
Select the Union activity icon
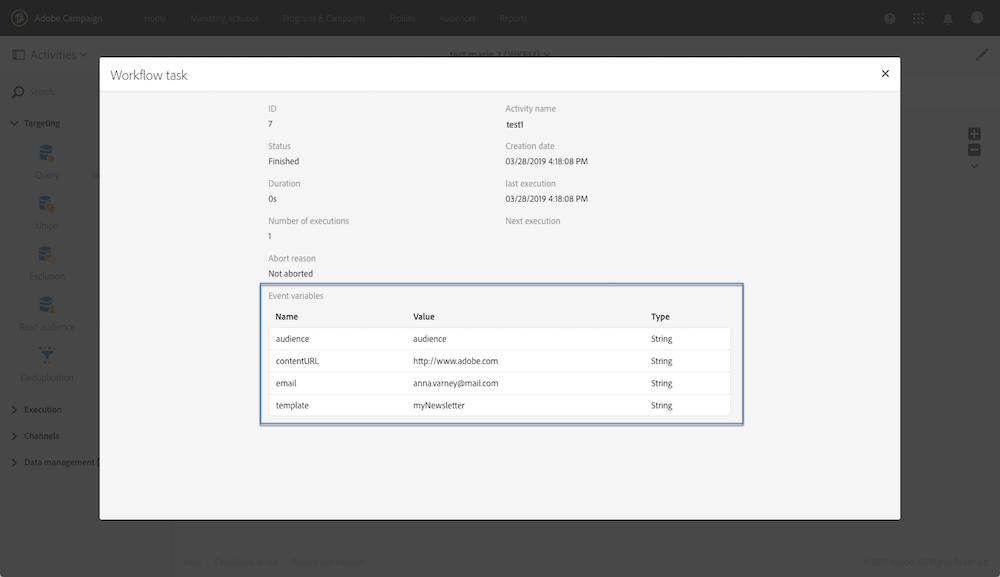pos(47,204)
